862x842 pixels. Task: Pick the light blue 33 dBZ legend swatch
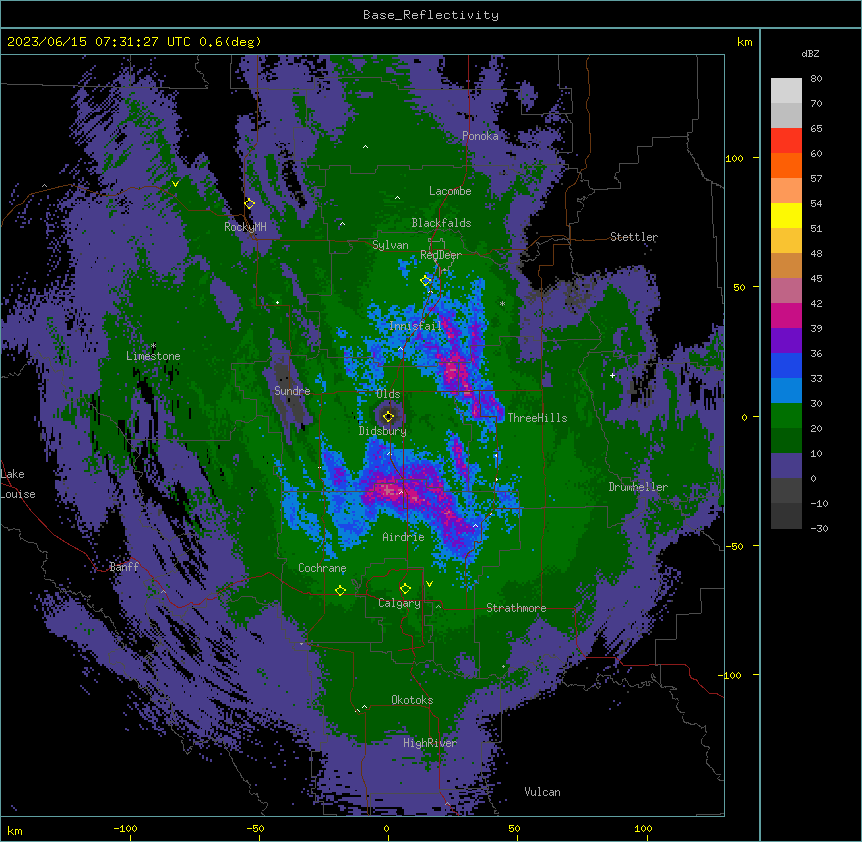[786, 391]
